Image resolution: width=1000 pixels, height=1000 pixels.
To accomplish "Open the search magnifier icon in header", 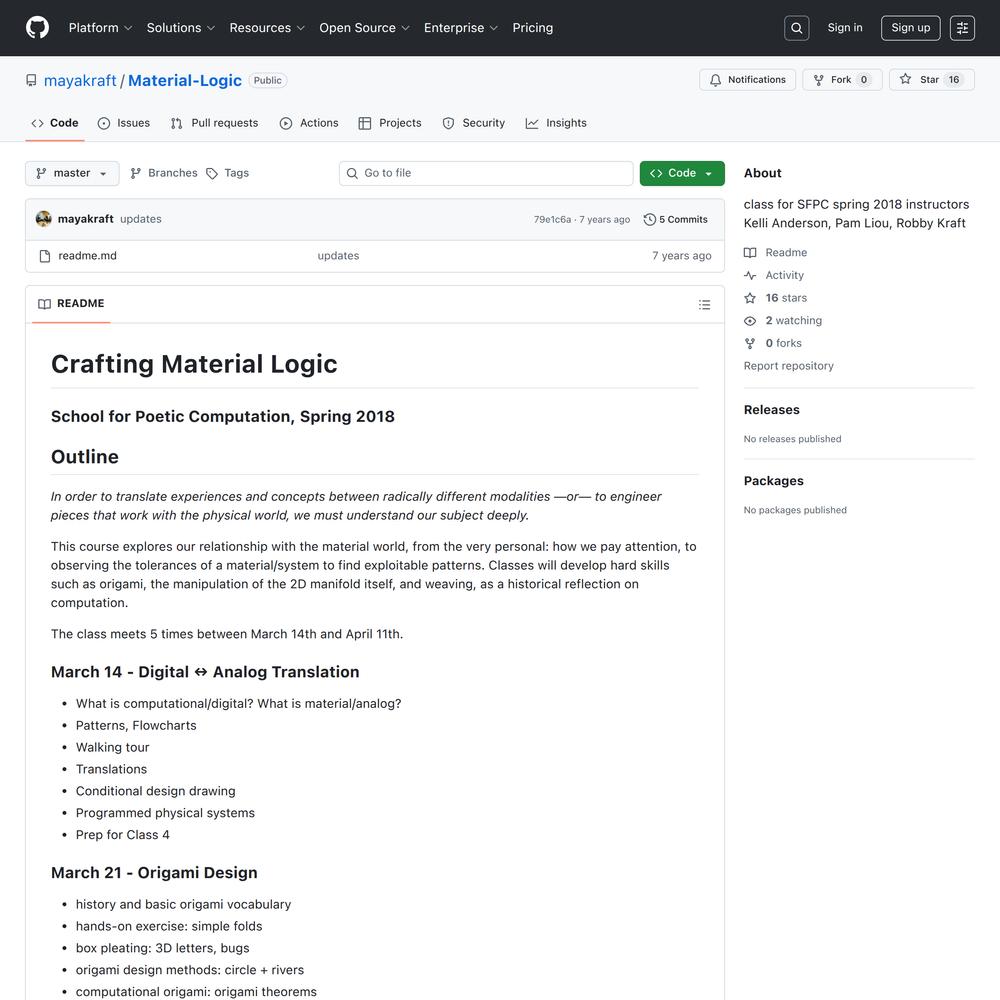I will click(x=796, y=28).
